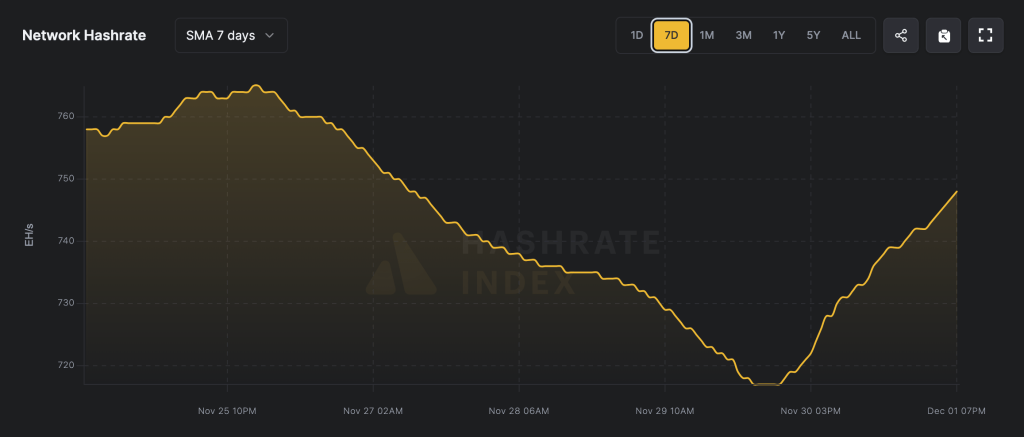Select the Nov 28 06AM date marker
Viewport: 1024px width, 437px height.
click(x=519, y=410)
